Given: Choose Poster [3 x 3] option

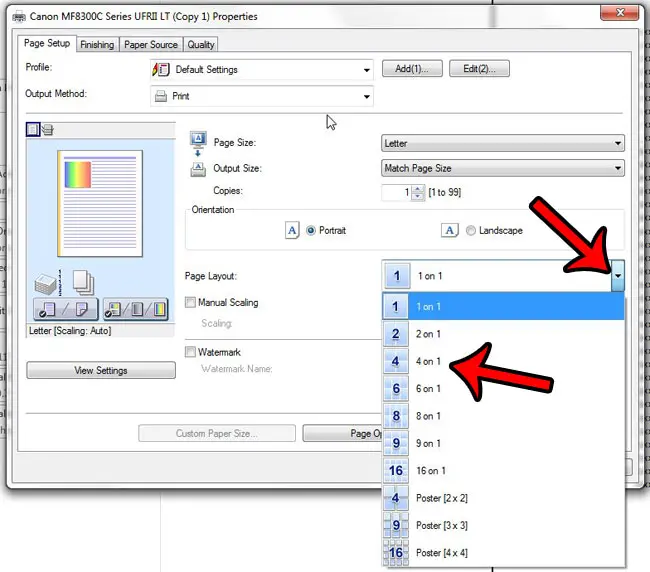Looking at the screenshot, I should (503, 526).
